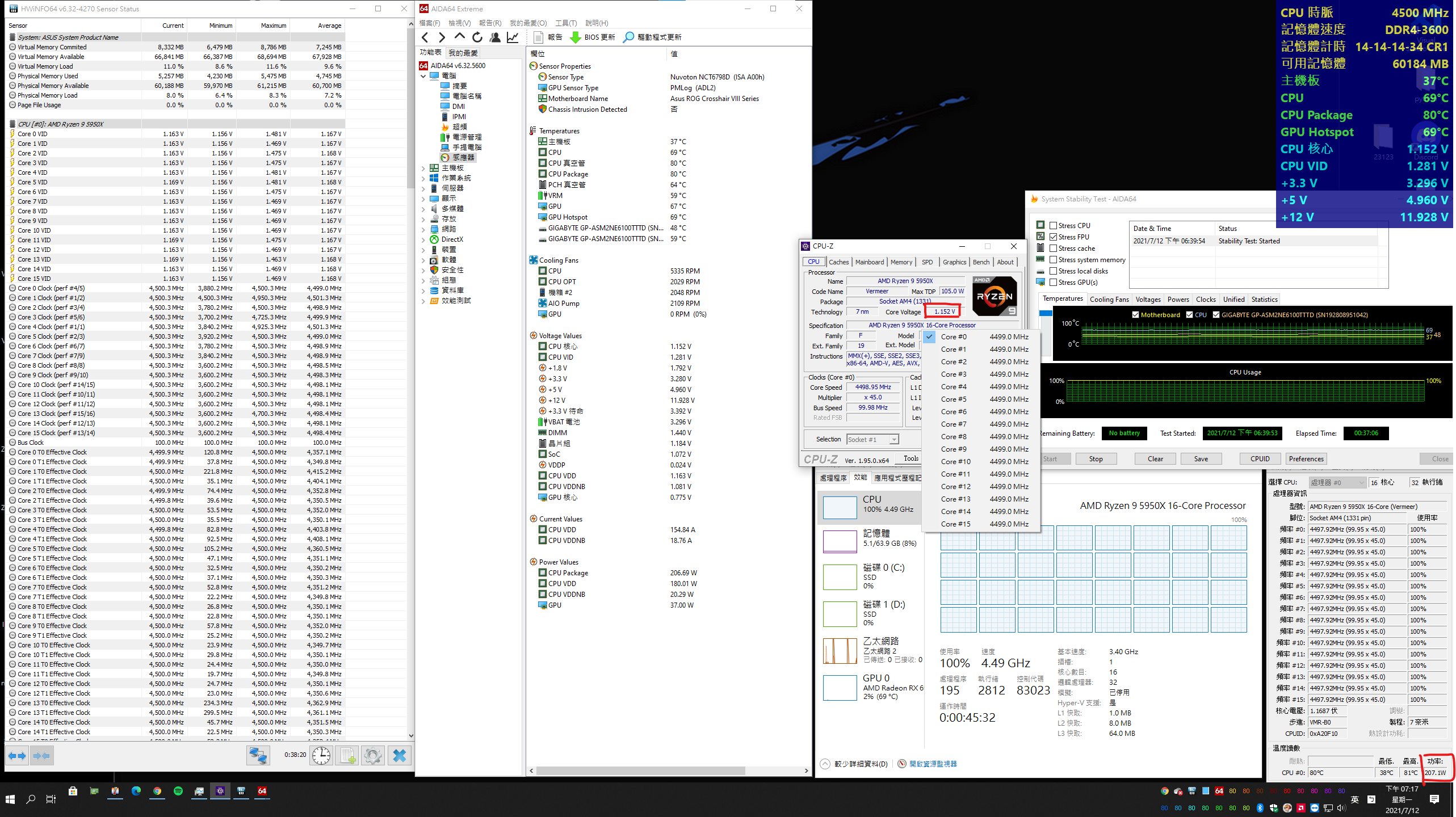Image resolution: width=1456 pixels, height=817 pixels.
Task: Open Microsoft Edge from taskbar
Action: [x=136, y=791]
